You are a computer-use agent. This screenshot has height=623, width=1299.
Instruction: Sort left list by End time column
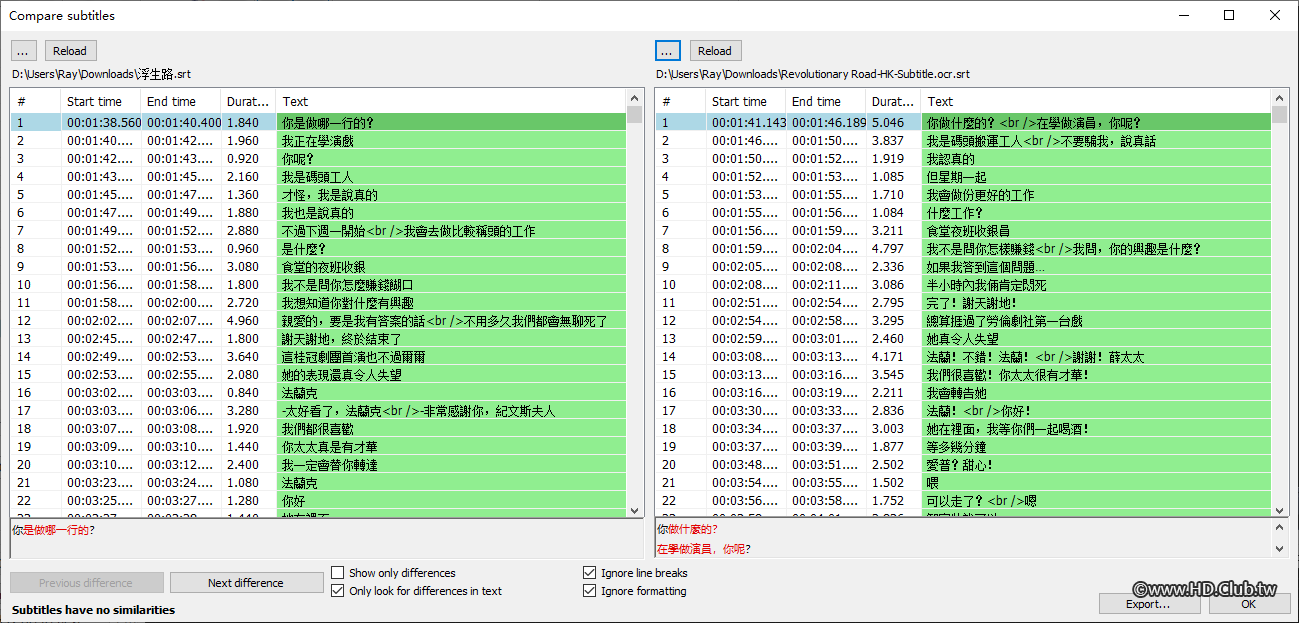tap(180, 101)
